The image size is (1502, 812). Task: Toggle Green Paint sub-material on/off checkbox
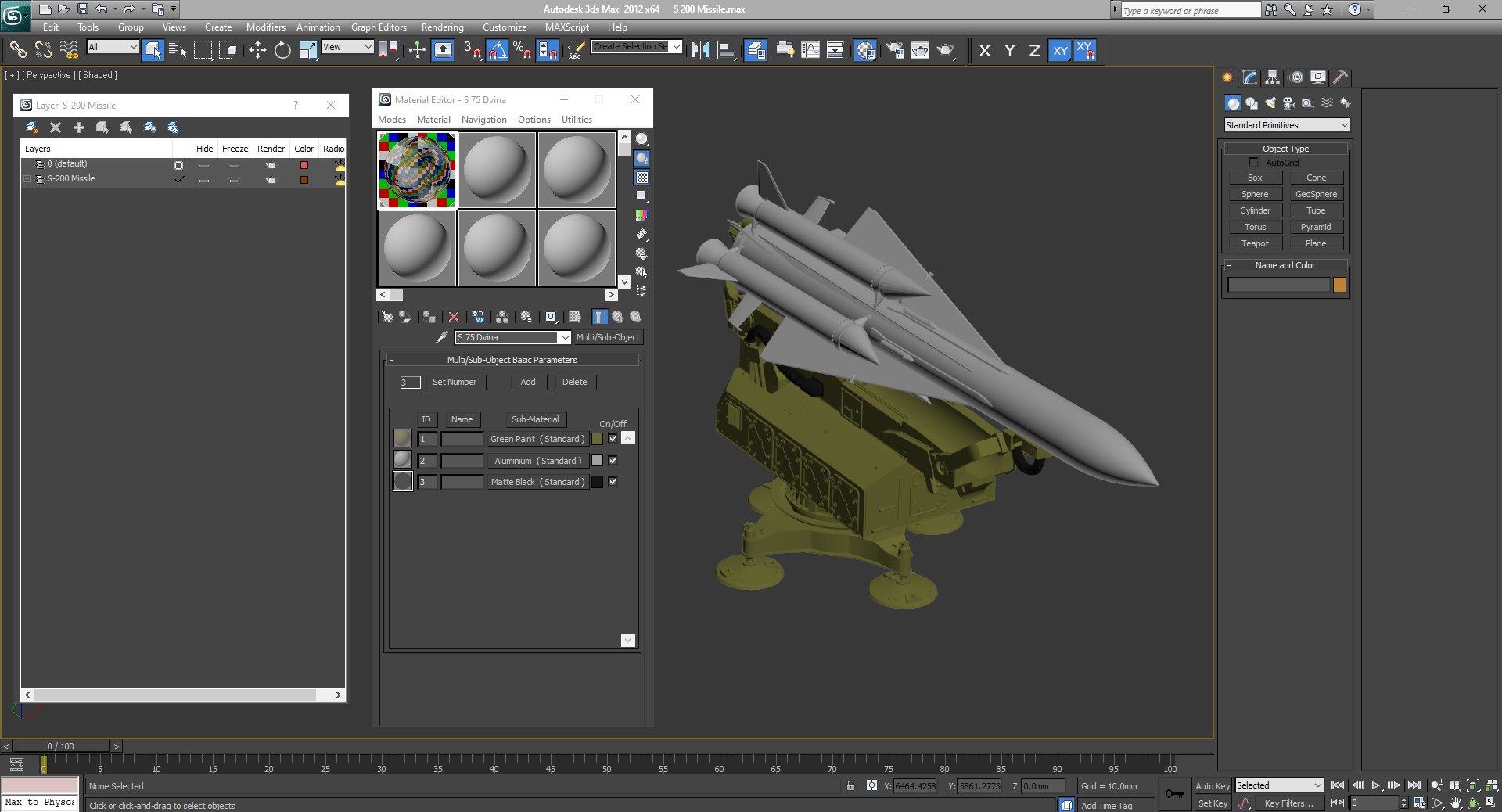[613, 439]
